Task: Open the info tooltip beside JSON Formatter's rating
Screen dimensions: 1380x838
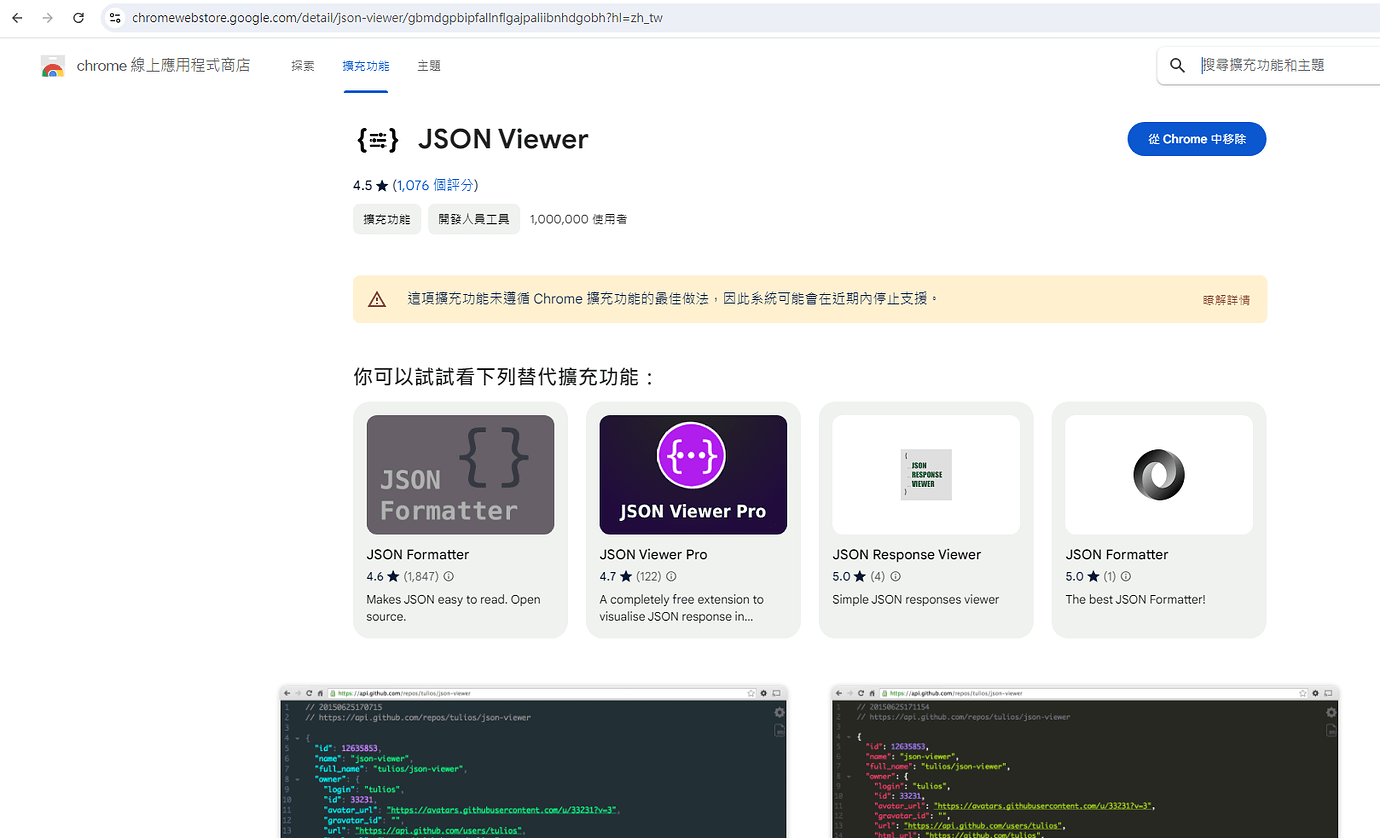Action: (x=448, y=576)
